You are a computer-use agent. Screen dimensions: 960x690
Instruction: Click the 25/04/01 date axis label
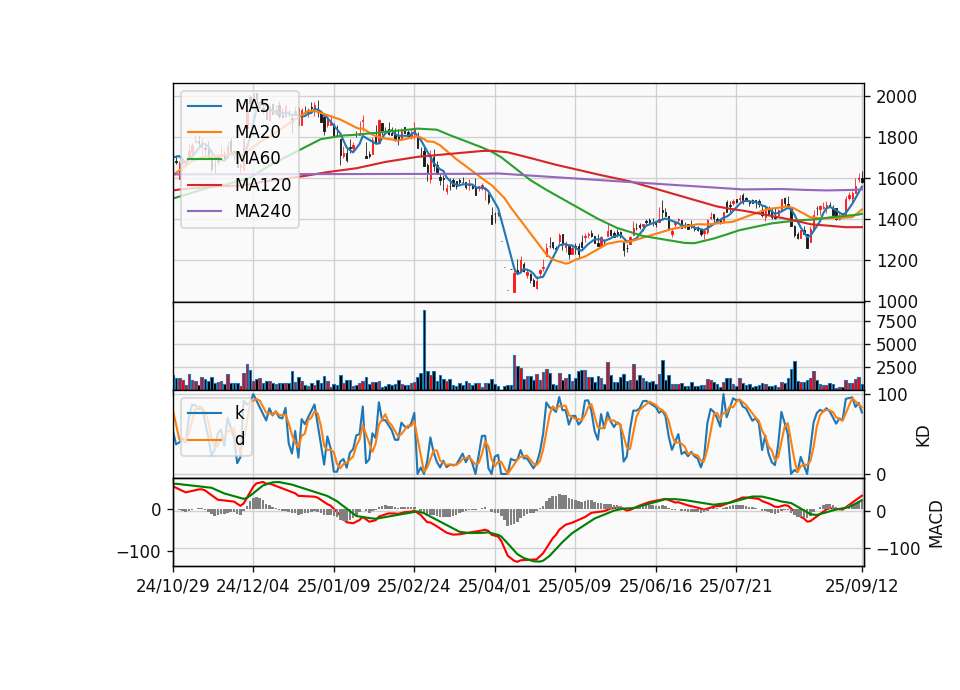(x=495, y=586)
